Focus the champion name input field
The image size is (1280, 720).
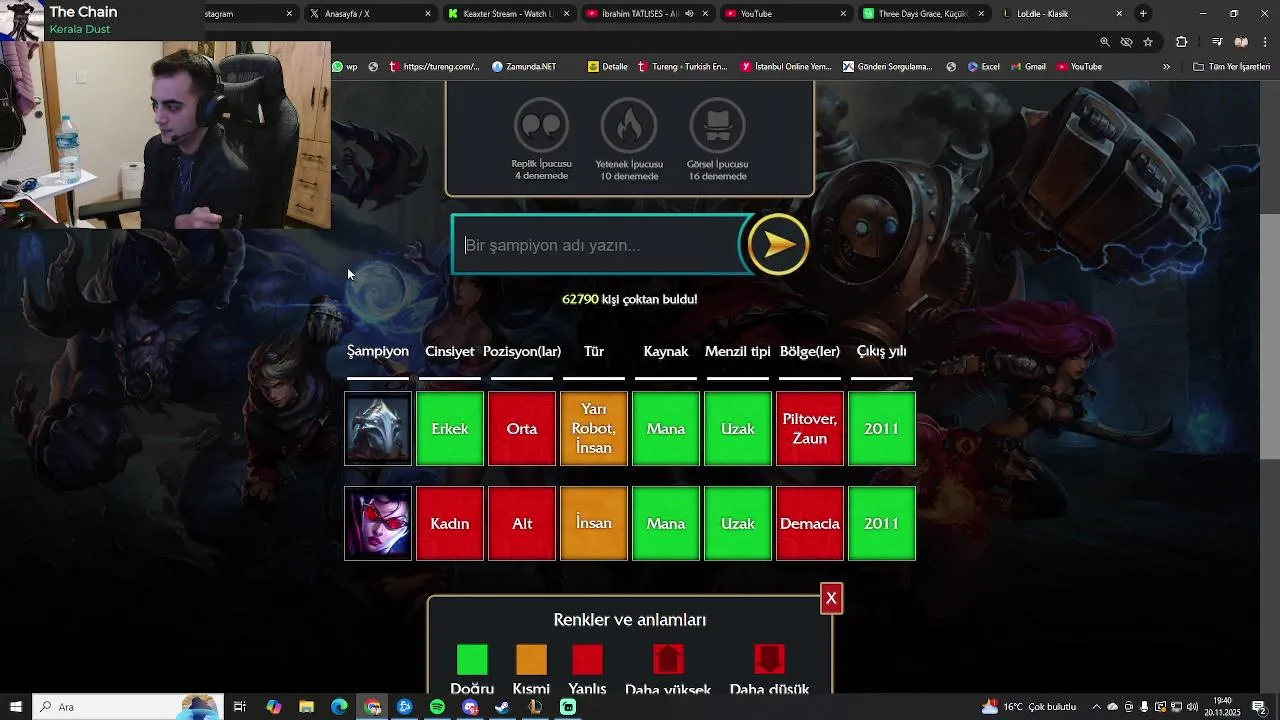point(598,245)
